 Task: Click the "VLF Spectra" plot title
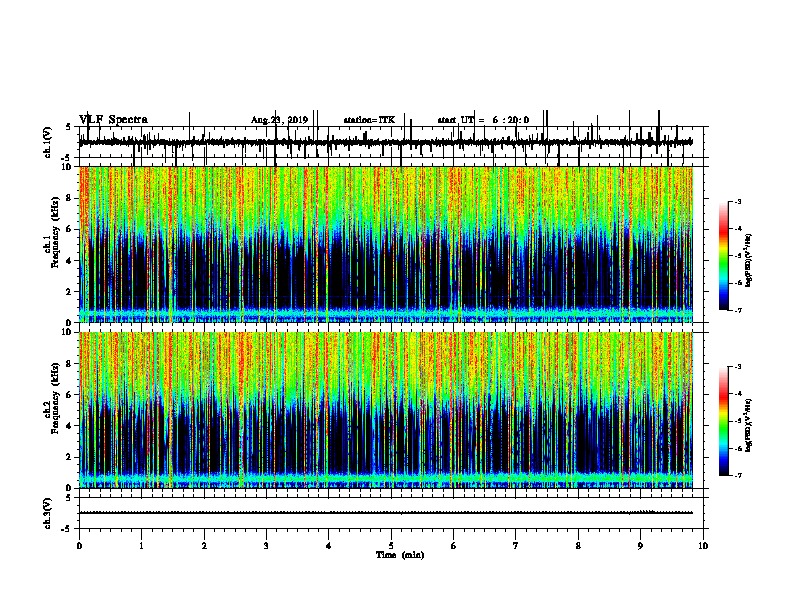[113, 120]
